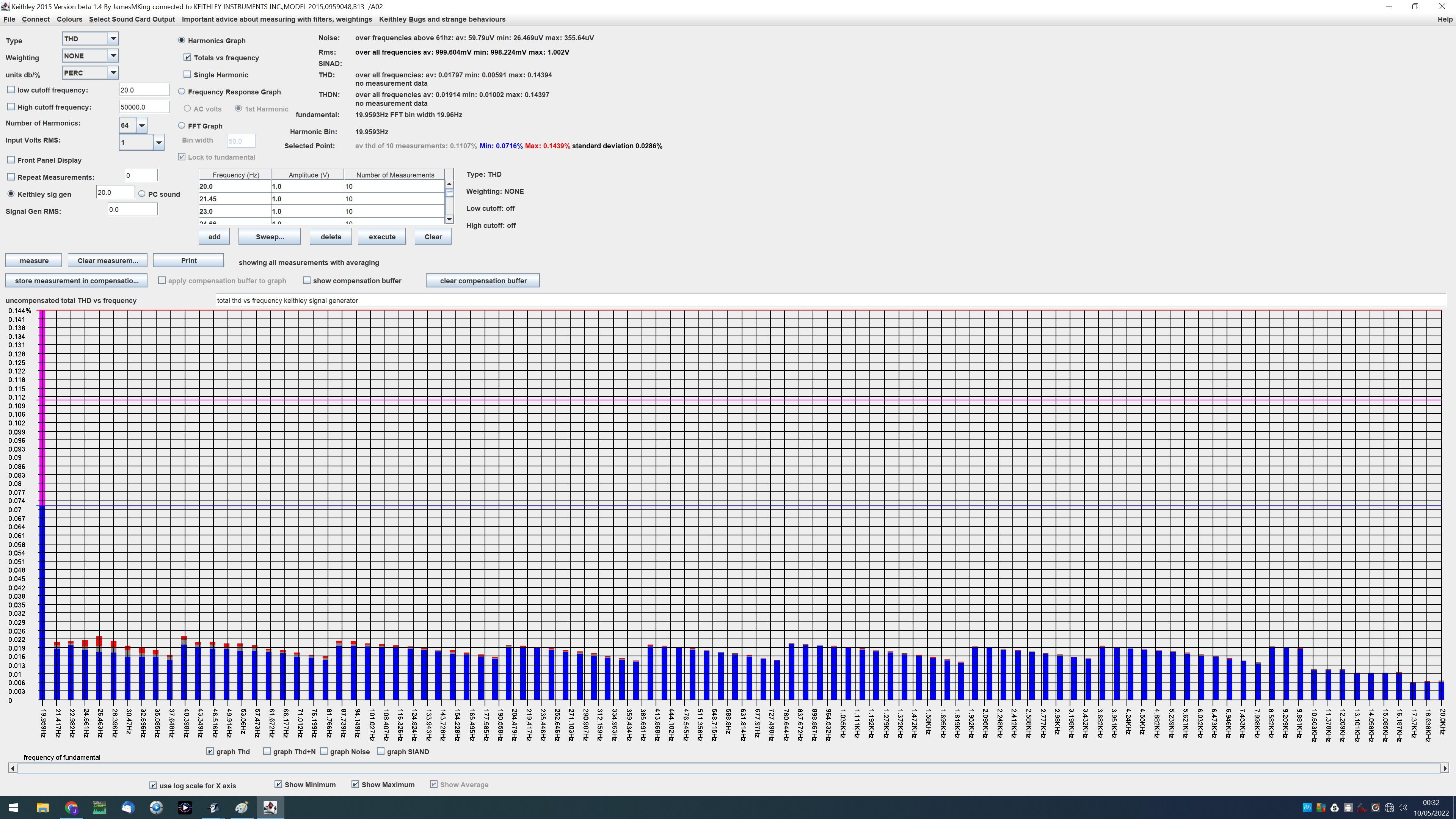Click the horizontal graph scrollbar track
1456x819 pixels.
[x=728, y=767]
